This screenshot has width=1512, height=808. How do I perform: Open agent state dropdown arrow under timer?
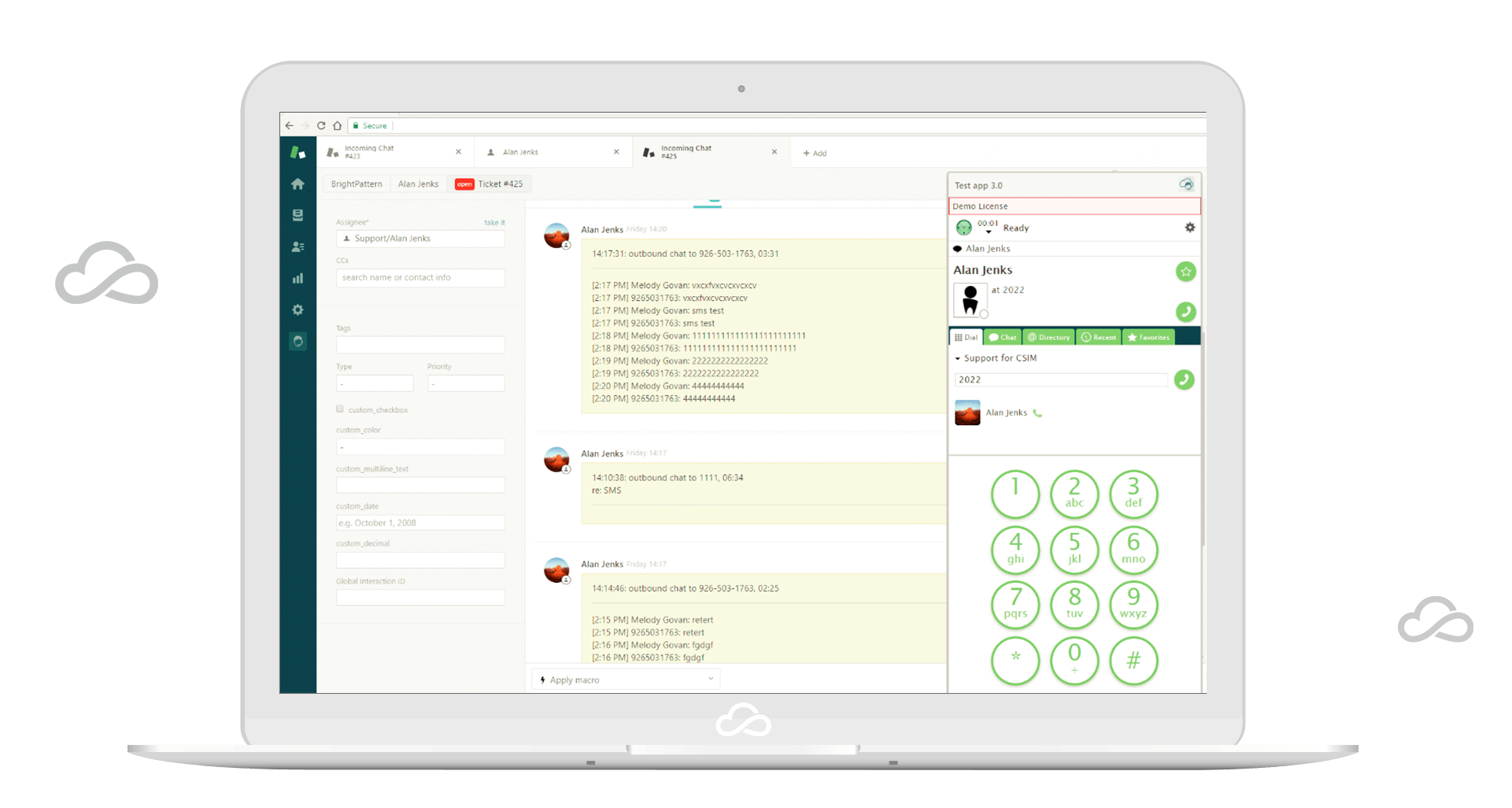tap(989, 232)
